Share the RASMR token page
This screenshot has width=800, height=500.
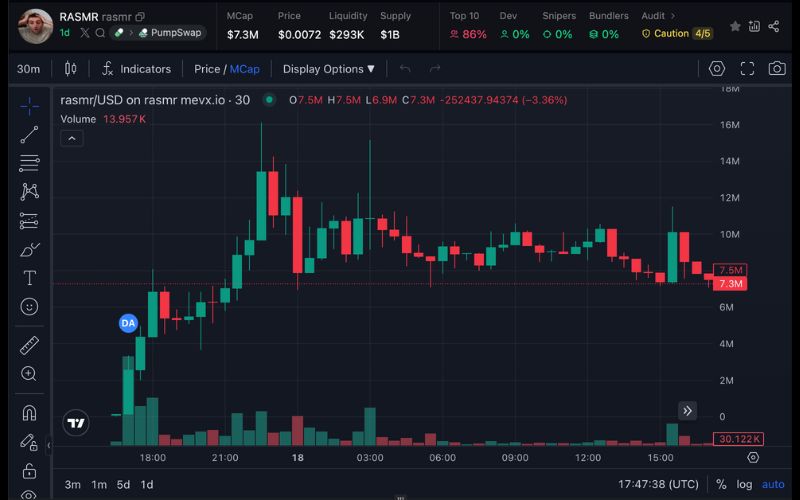tap(773, 27)
